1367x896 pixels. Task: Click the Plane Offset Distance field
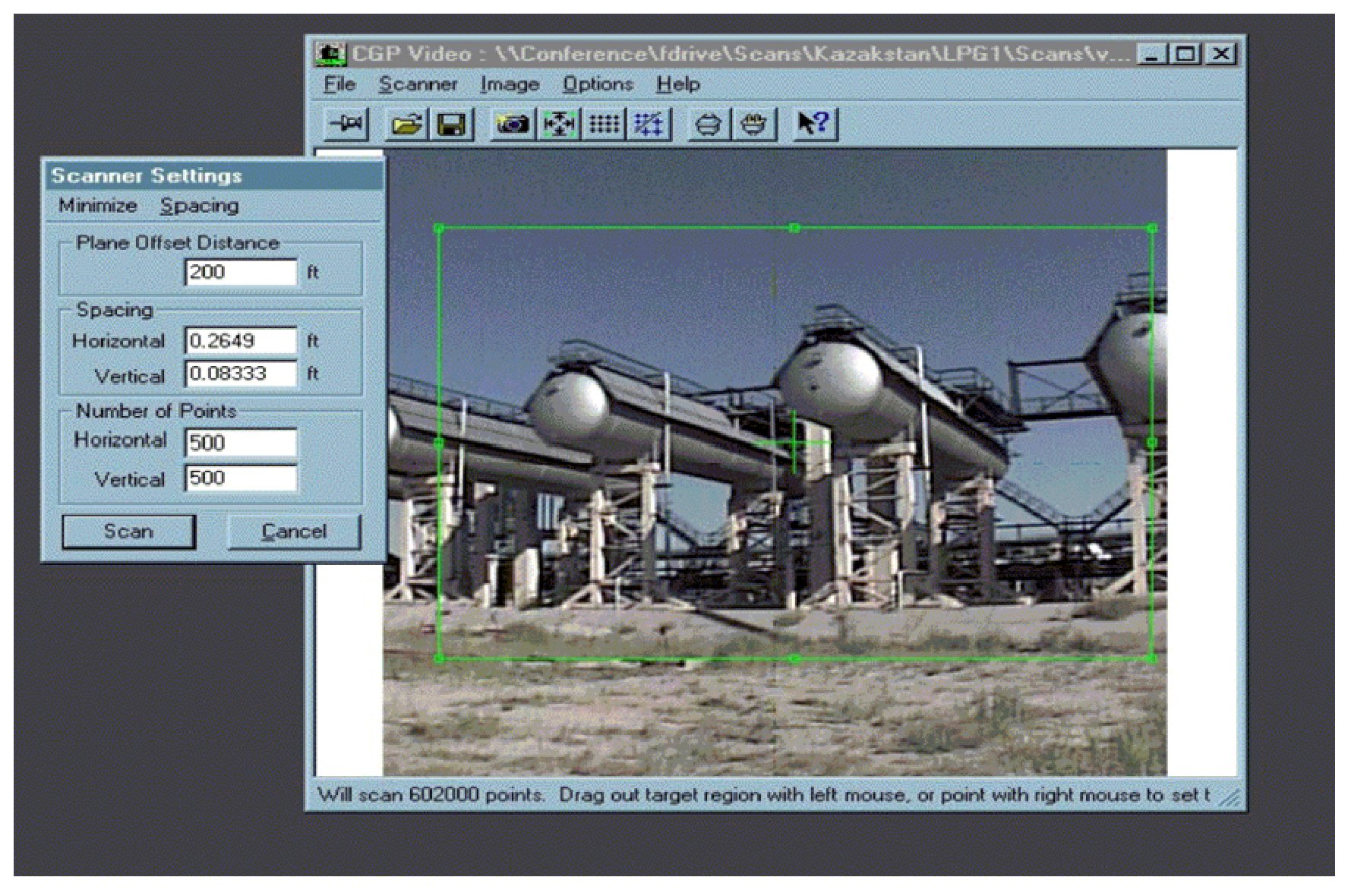click(x=241, y=272)
